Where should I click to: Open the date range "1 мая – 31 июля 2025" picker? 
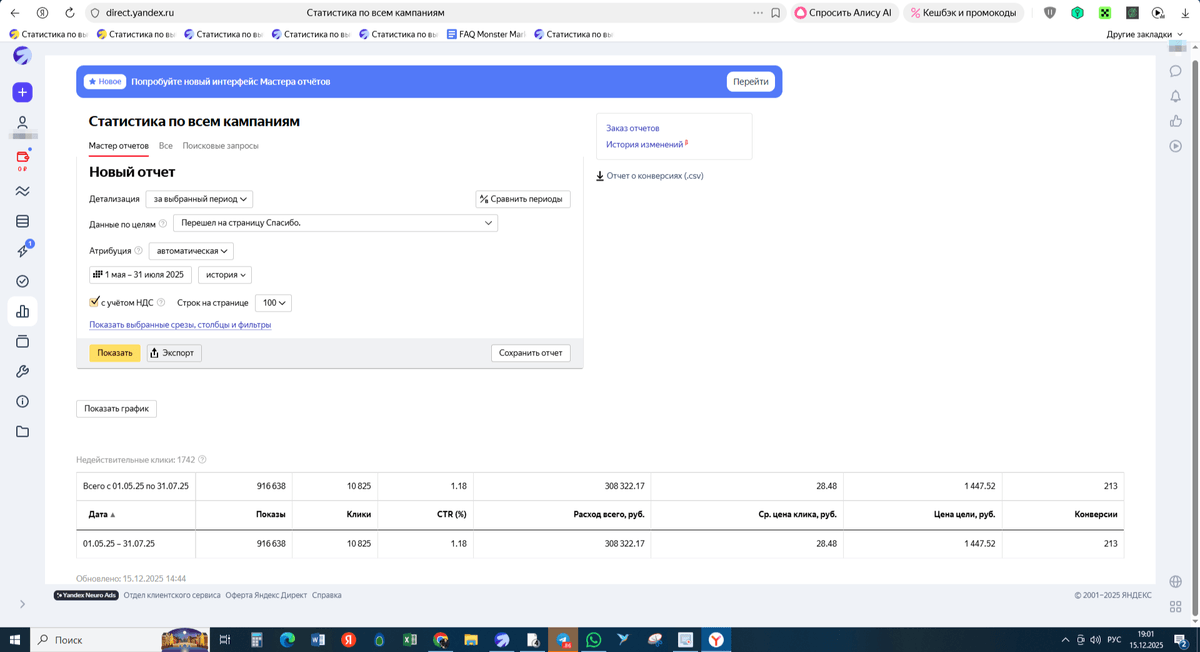tap(140, 274)
